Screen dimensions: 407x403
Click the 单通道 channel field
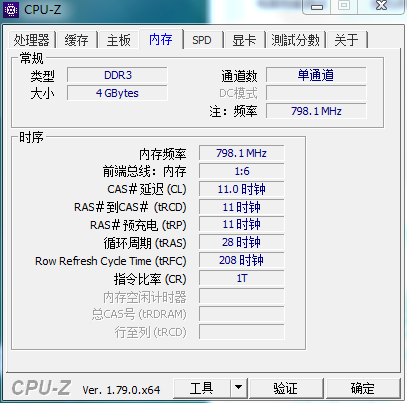pyautogui.click(x=316, y=75)
